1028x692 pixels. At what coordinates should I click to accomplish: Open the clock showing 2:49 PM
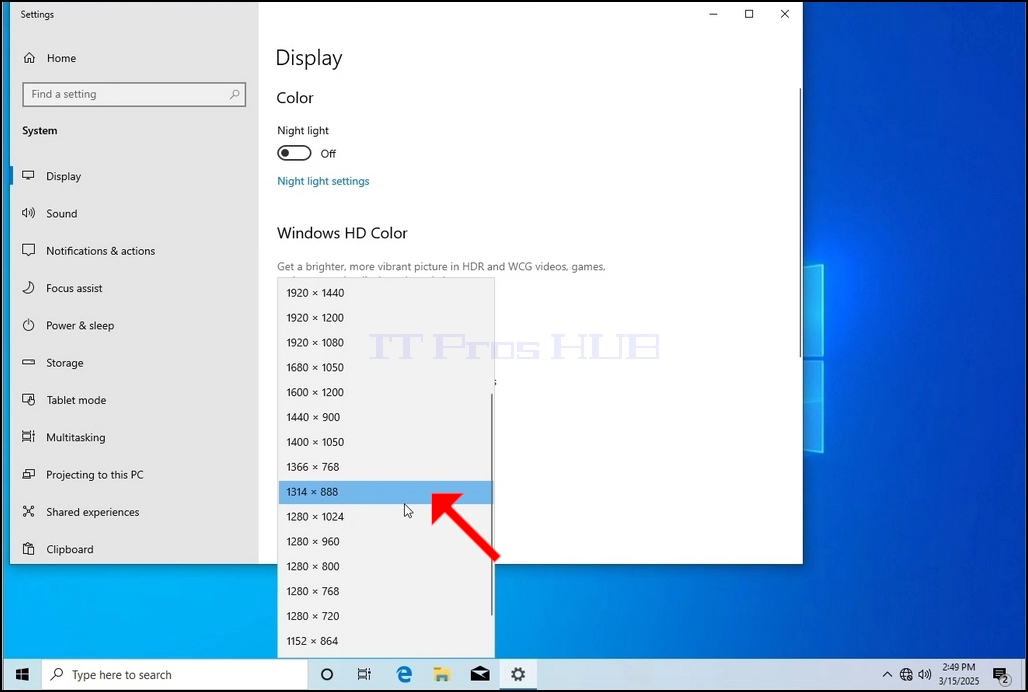959,674
